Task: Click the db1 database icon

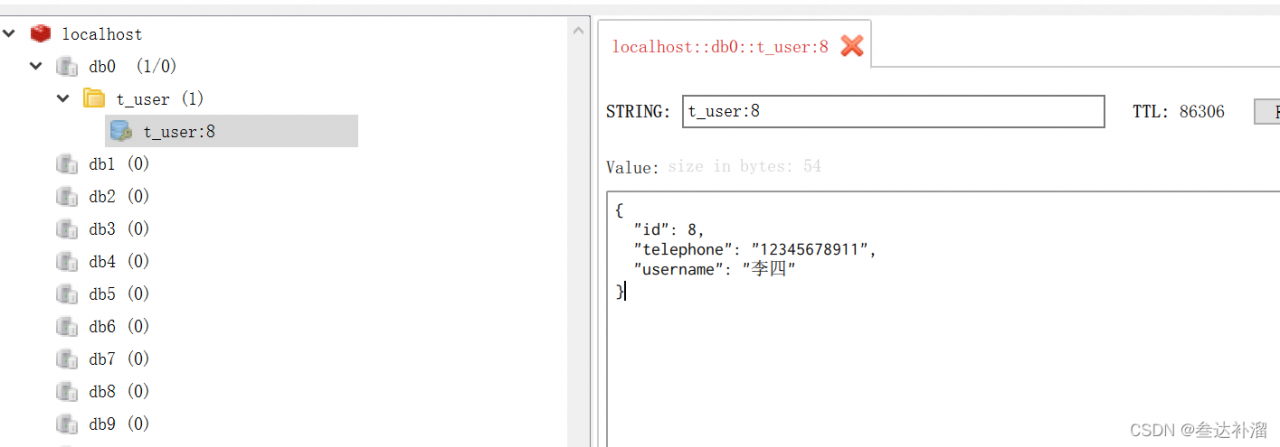Action: pos(67,163)
